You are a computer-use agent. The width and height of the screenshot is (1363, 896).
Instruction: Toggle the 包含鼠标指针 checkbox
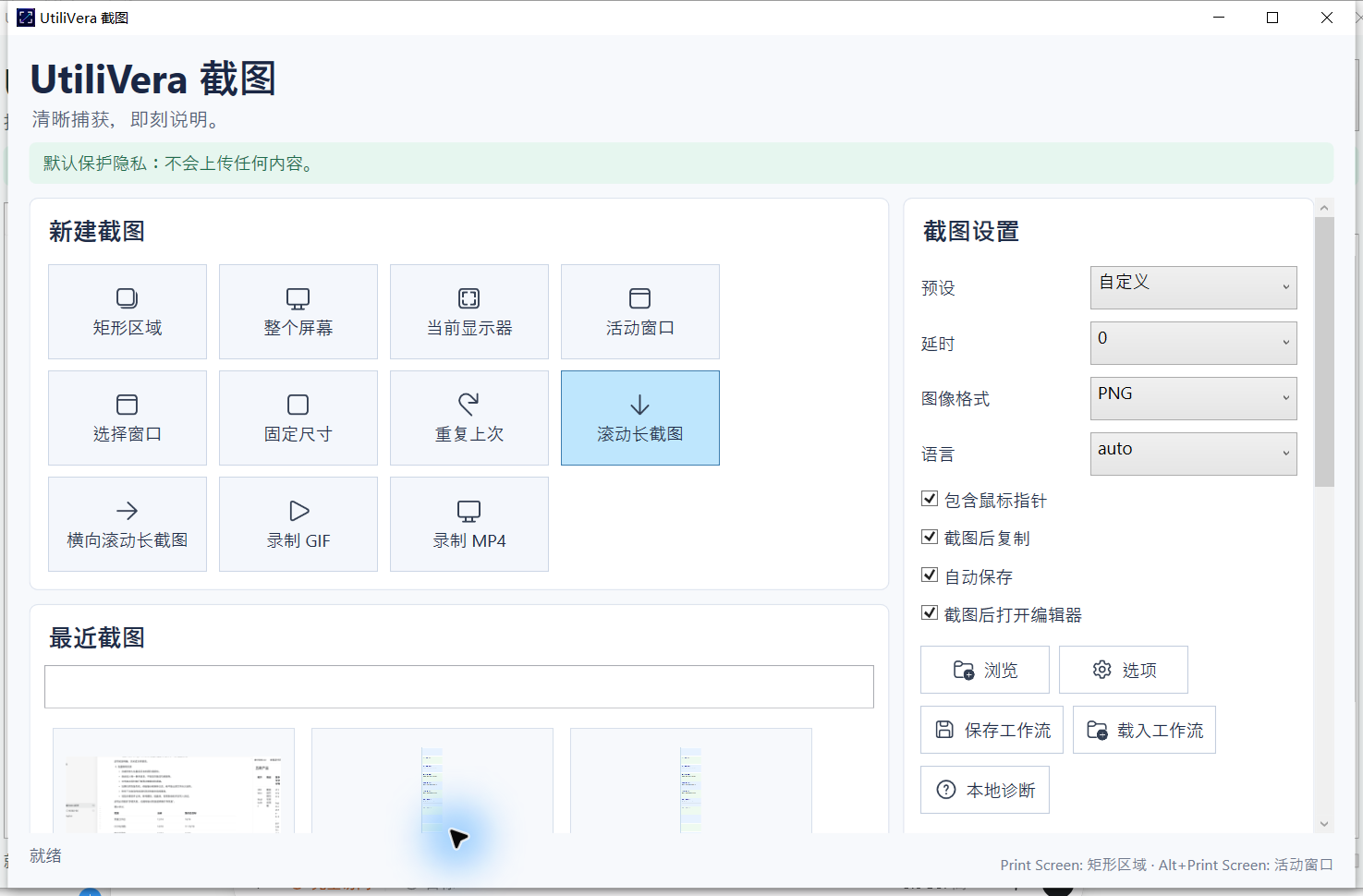(930, 499)
